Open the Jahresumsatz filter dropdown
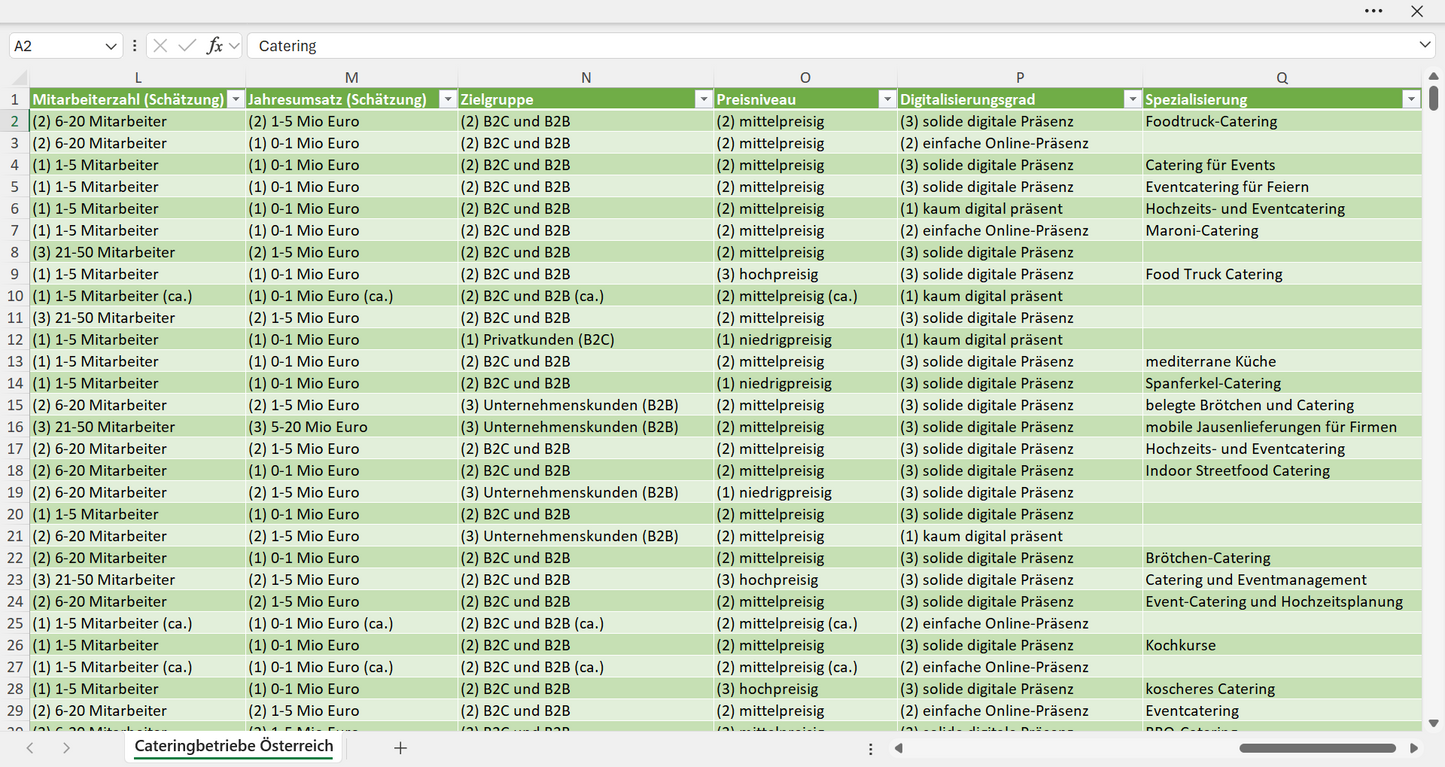The image size is (1445, 767). pos(447,99)
